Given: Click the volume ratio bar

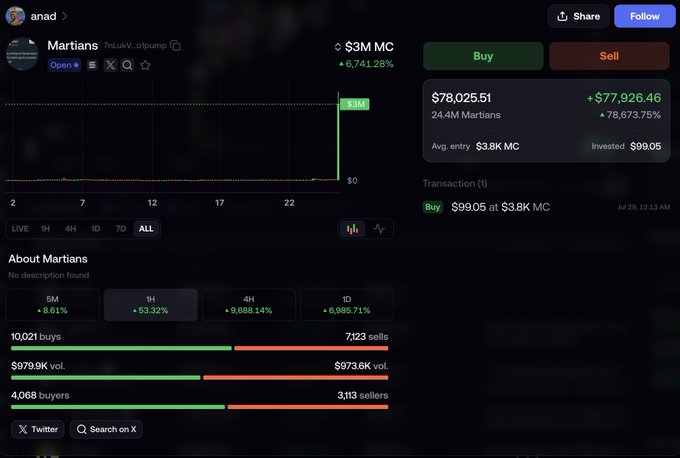Looking at the screenshot, I should tap(199, 378).
